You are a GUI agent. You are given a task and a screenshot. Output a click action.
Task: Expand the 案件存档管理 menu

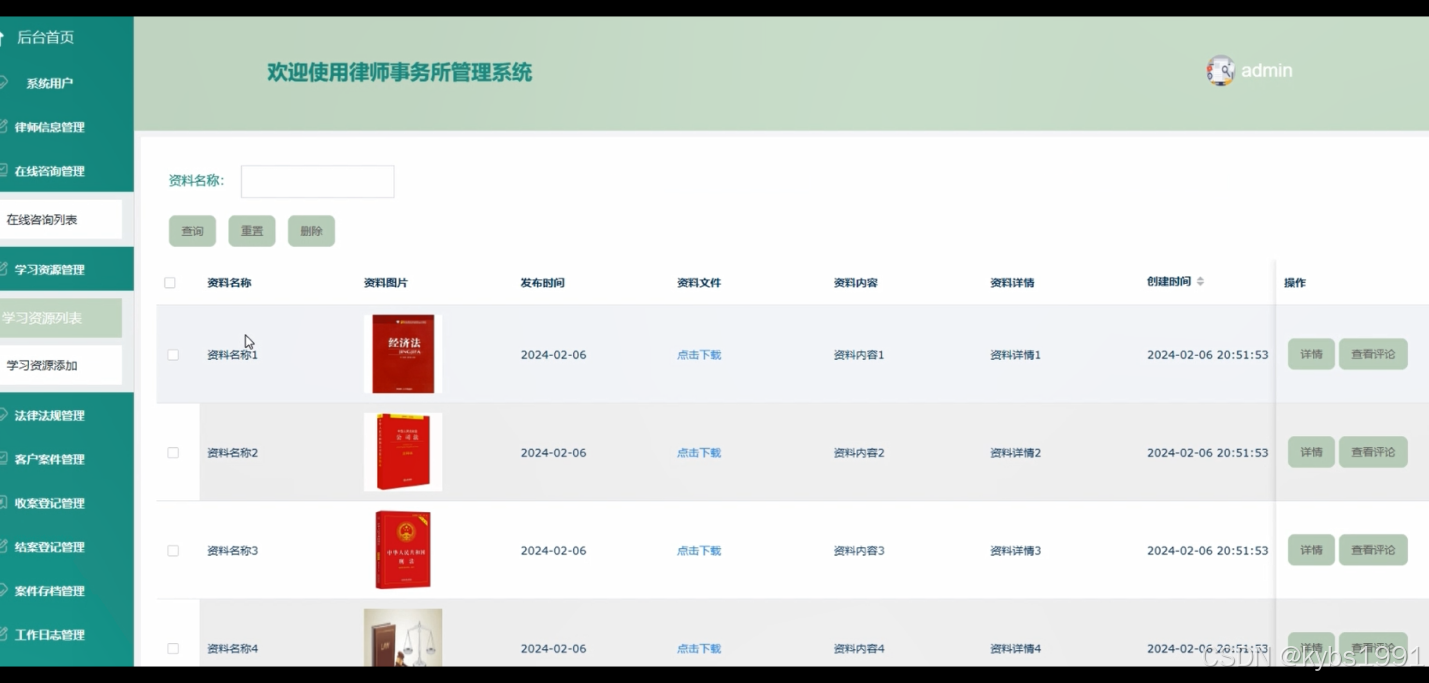pos(66,591)
